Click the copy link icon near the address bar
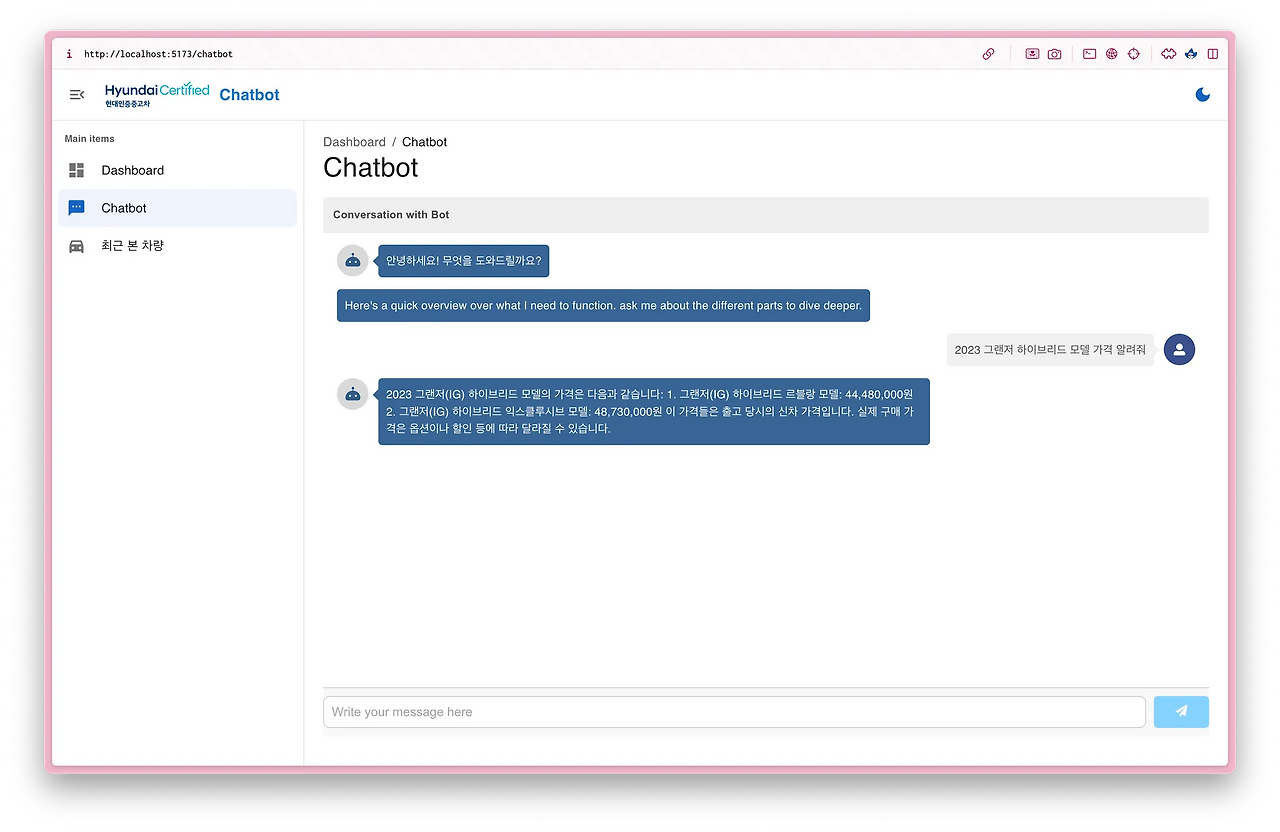The image size is (1280, 832). click(988, 54)
